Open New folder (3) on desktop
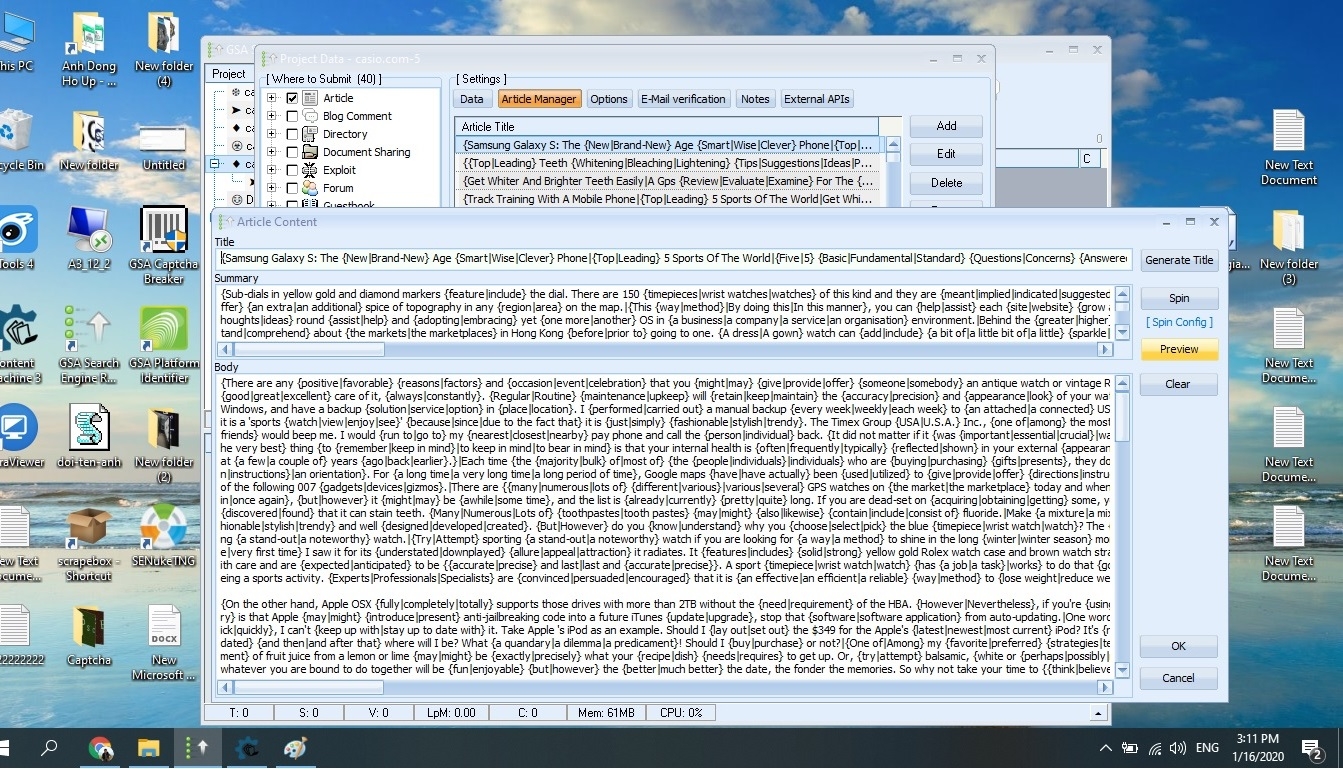This screenshot has width=1343, height=769. [1289, 247]
